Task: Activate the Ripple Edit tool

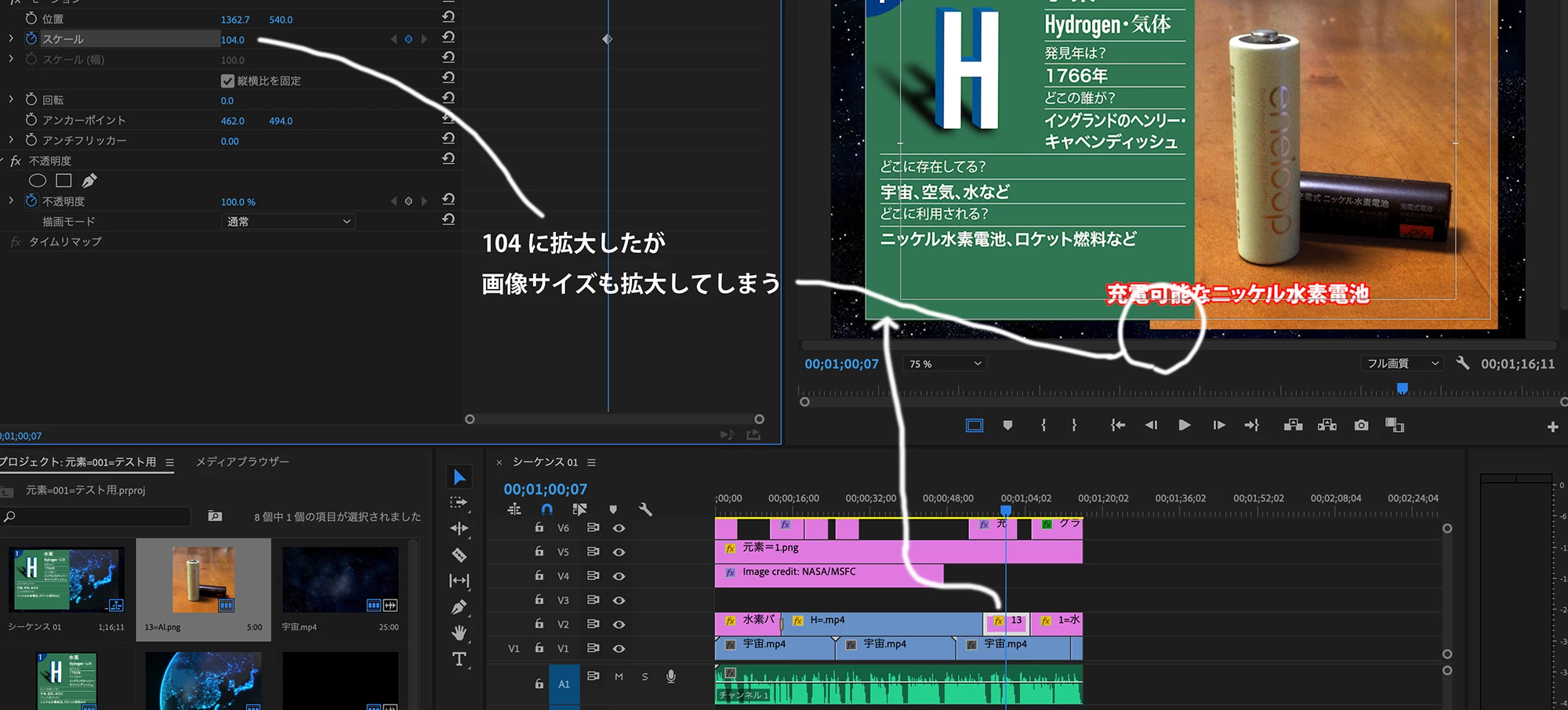Action: pyautogui.click(x=459, y=528)
